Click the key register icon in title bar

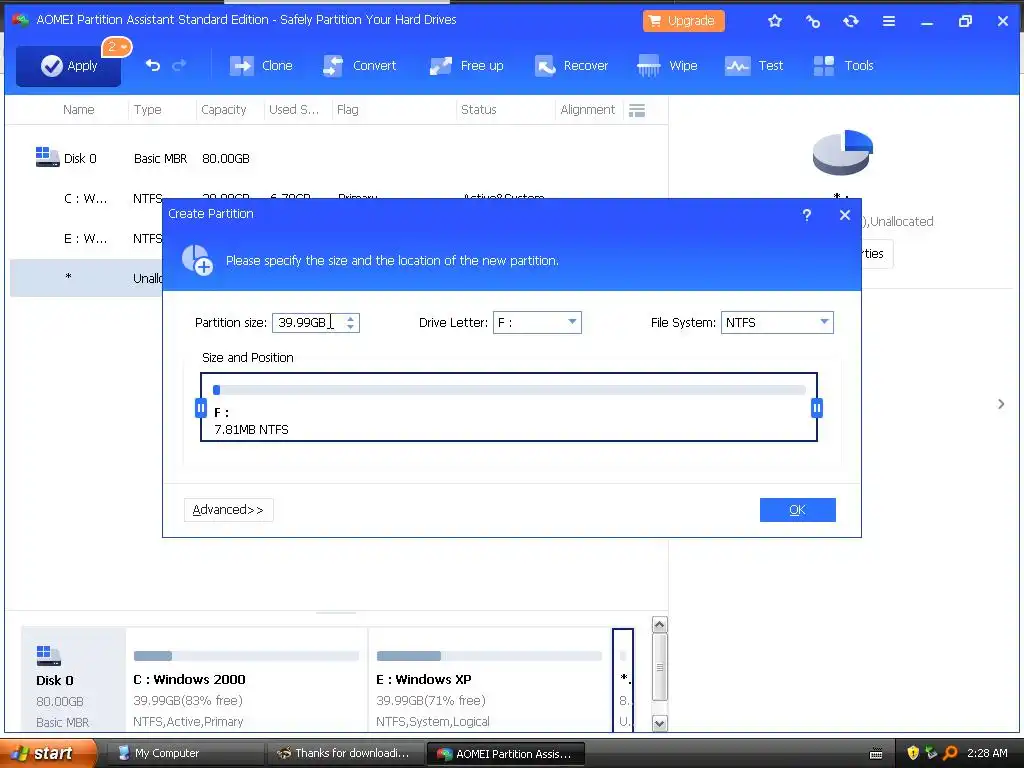(x=812, y=21)
